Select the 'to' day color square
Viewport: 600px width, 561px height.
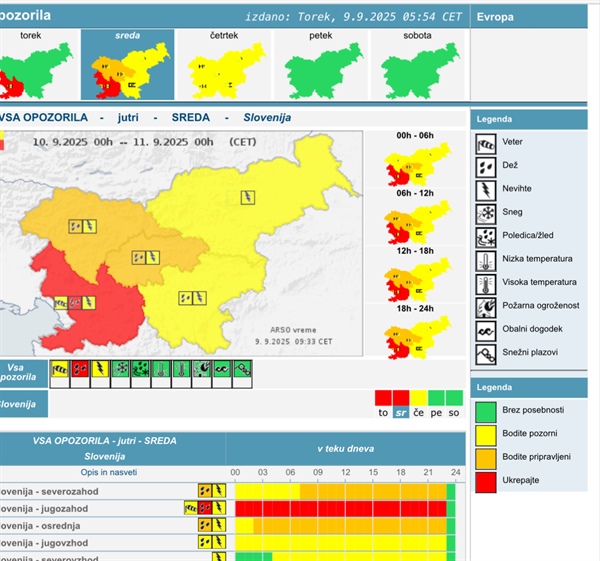point(383,398)
